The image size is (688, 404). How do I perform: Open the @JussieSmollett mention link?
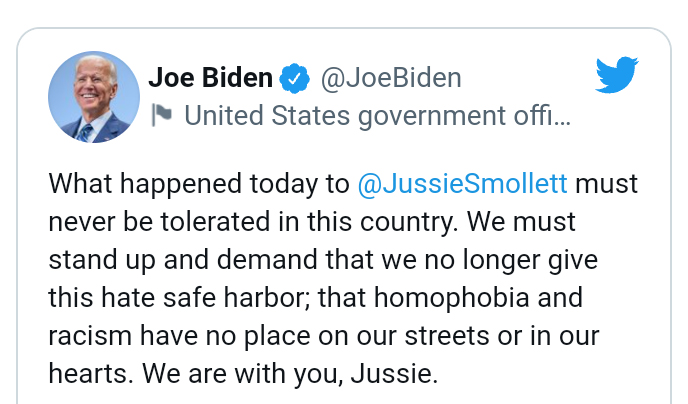point(462,184)
